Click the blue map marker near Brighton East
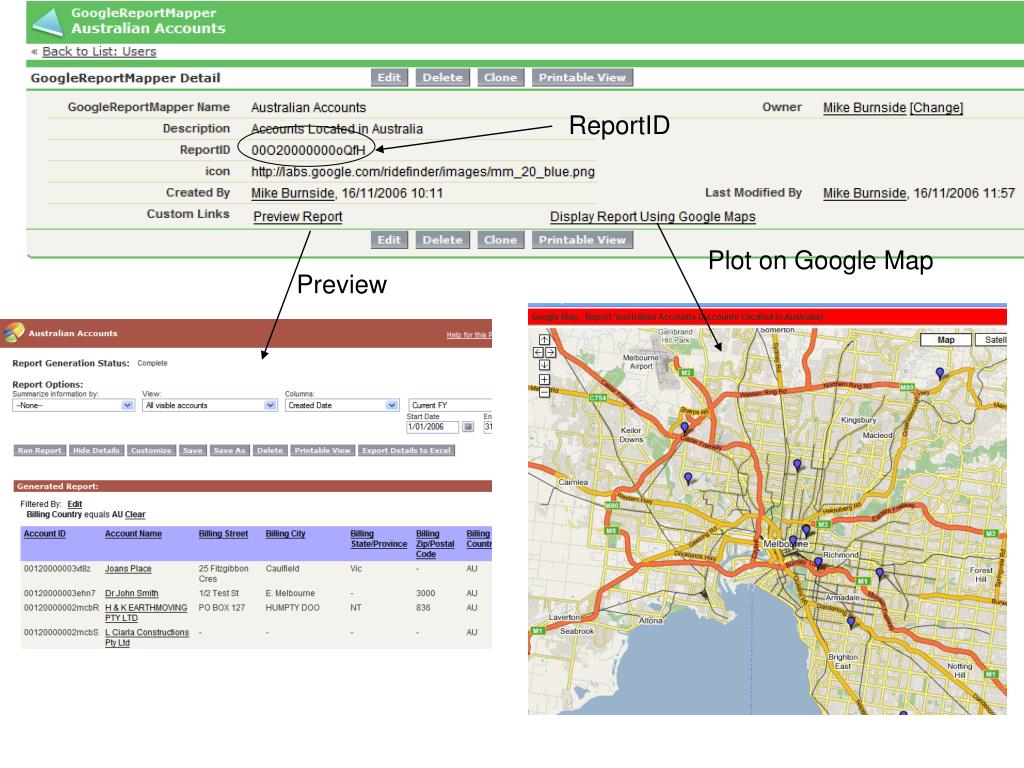 pos(851,622)
